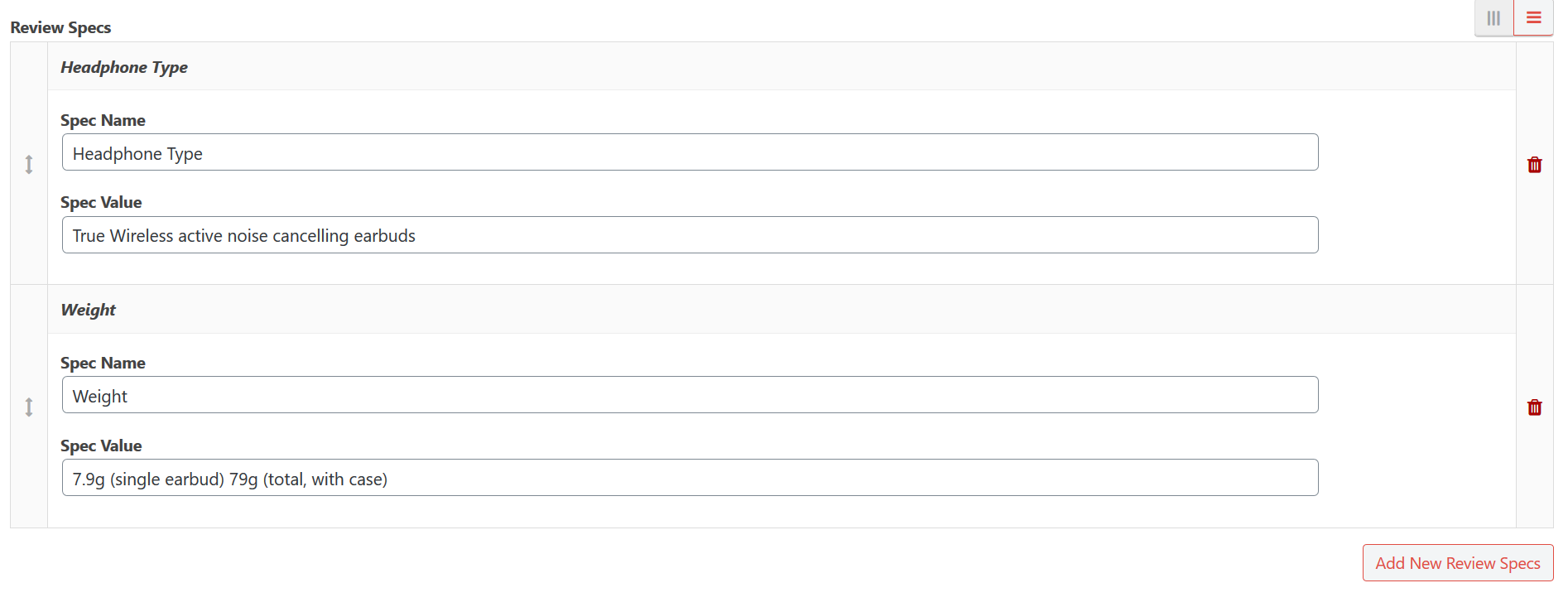The width and height of the screenshot is (1568, 607).
Task: Click the Weight row reorder handle
Action: [29, 407]
